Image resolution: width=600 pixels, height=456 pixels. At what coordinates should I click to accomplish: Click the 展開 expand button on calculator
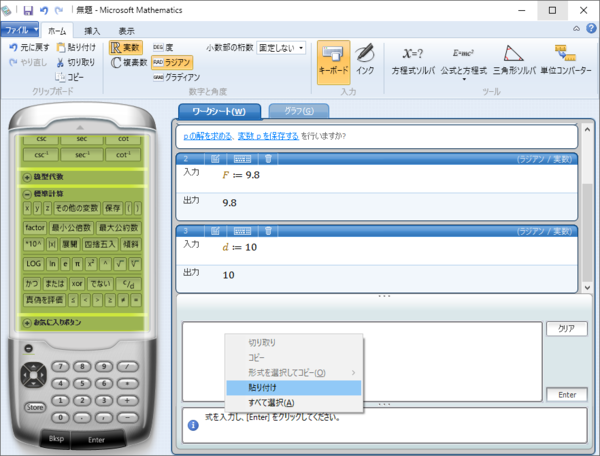click(x=70, y=244)
